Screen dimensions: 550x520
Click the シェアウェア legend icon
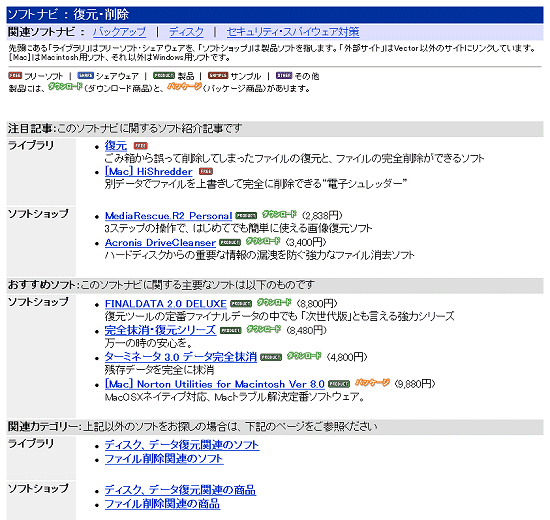click(x=86, y=75)
